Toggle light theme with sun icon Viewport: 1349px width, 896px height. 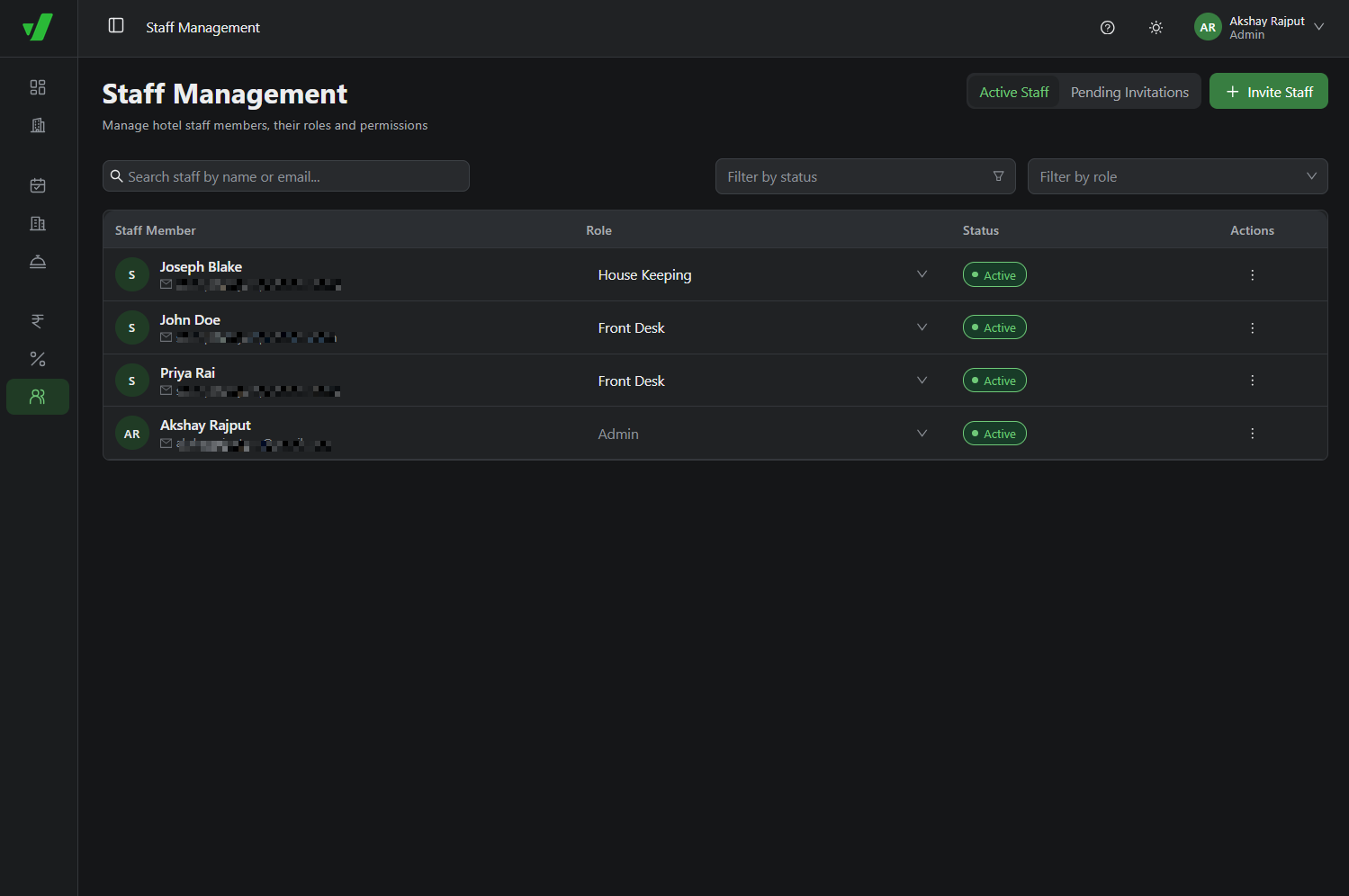pos(1156,28)
